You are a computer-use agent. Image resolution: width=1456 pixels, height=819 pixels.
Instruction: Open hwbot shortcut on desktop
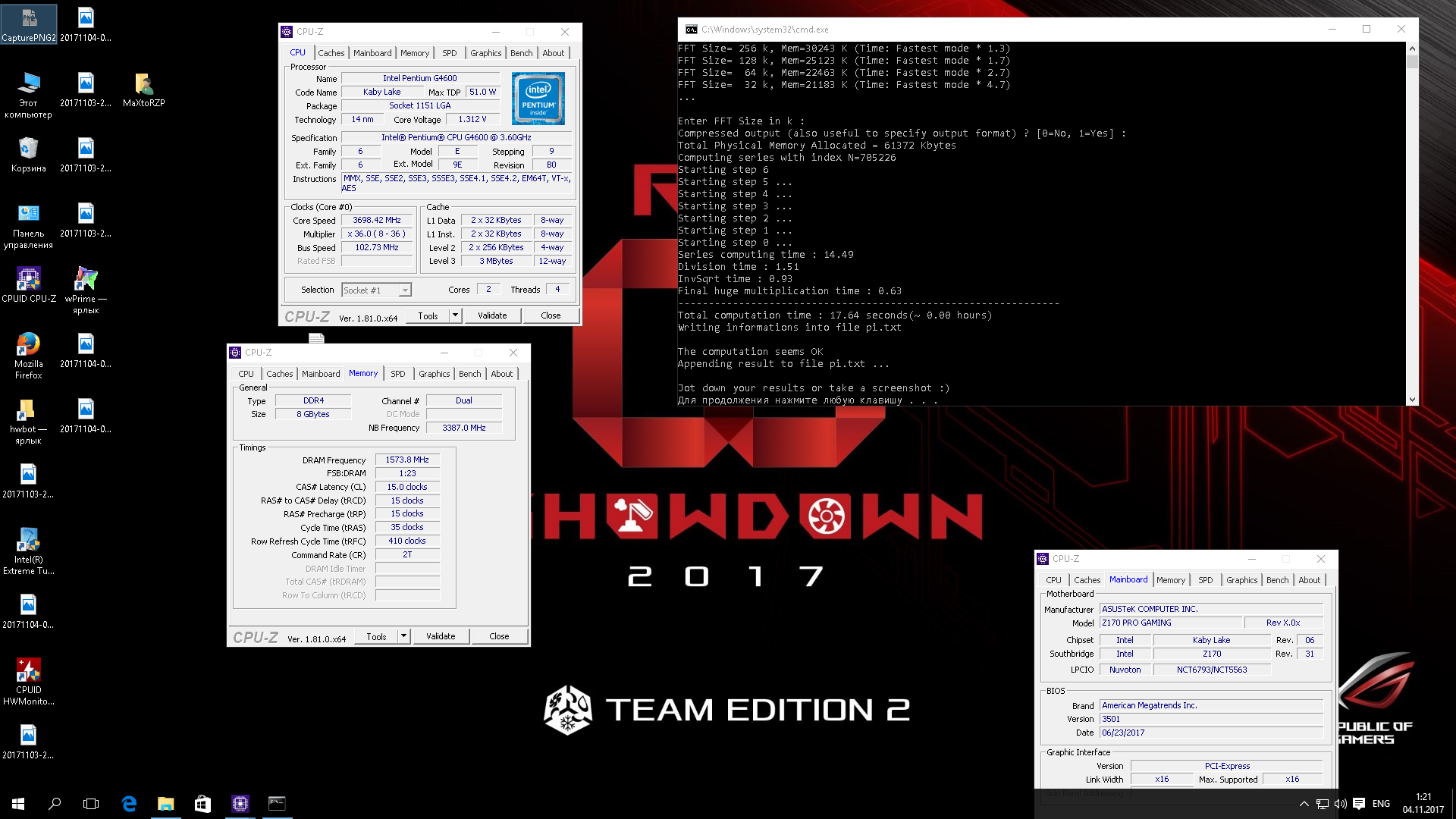tap(28, 421)
